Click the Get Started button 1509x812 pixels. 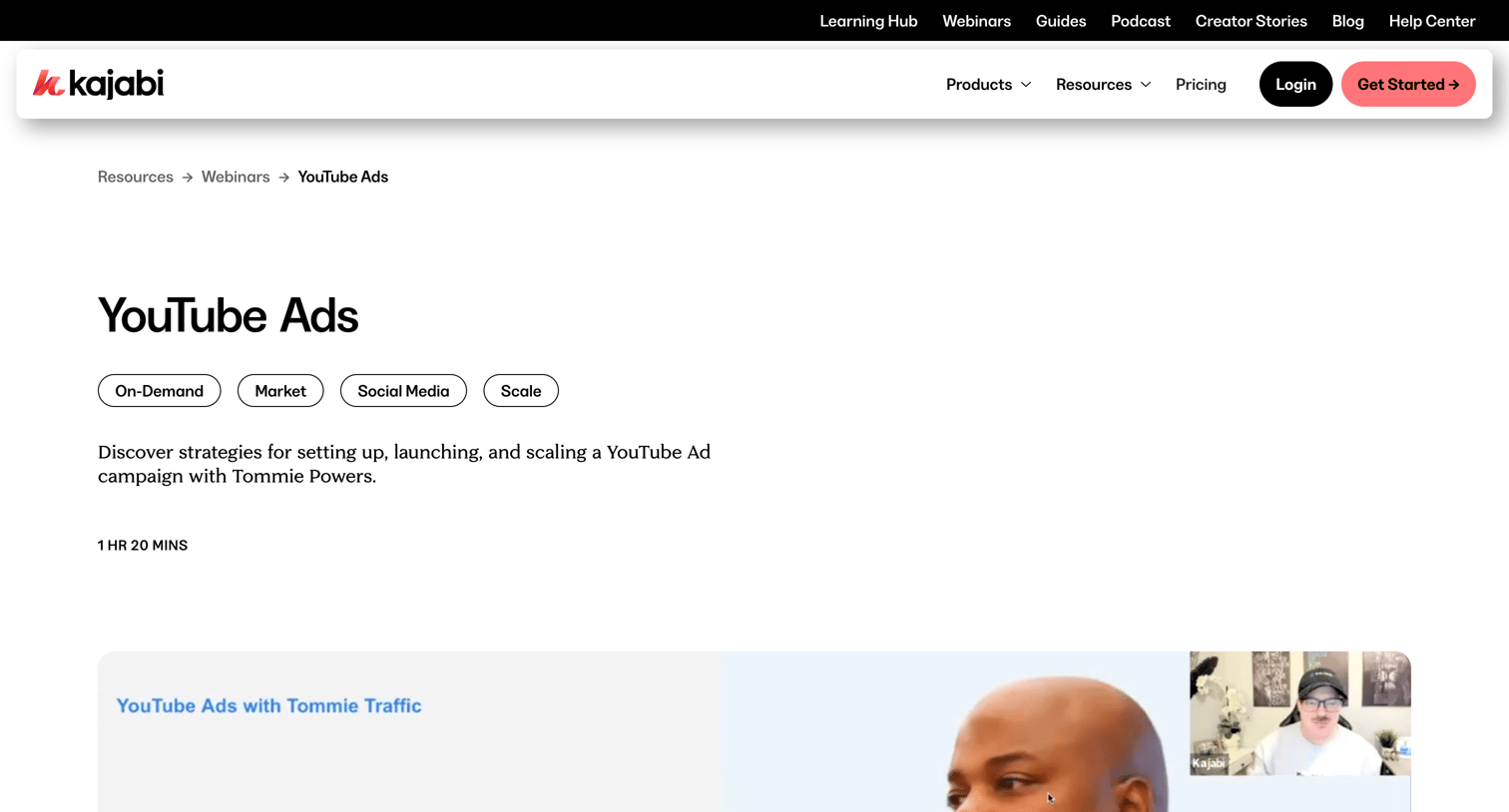coord(1408,85)
